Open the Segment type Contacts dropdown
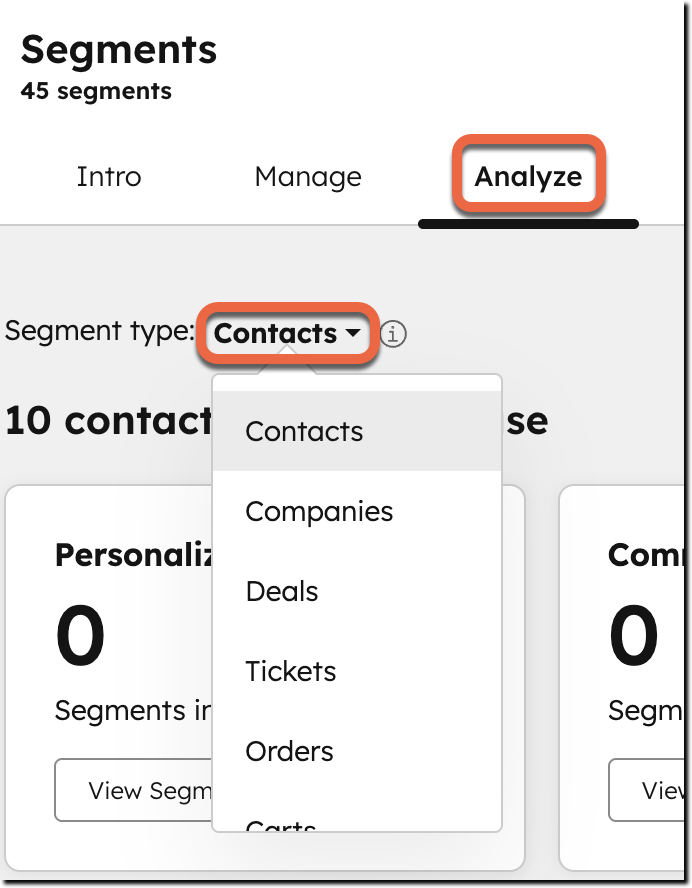This screenshot has width=692, height=888. tap(287, 334)
